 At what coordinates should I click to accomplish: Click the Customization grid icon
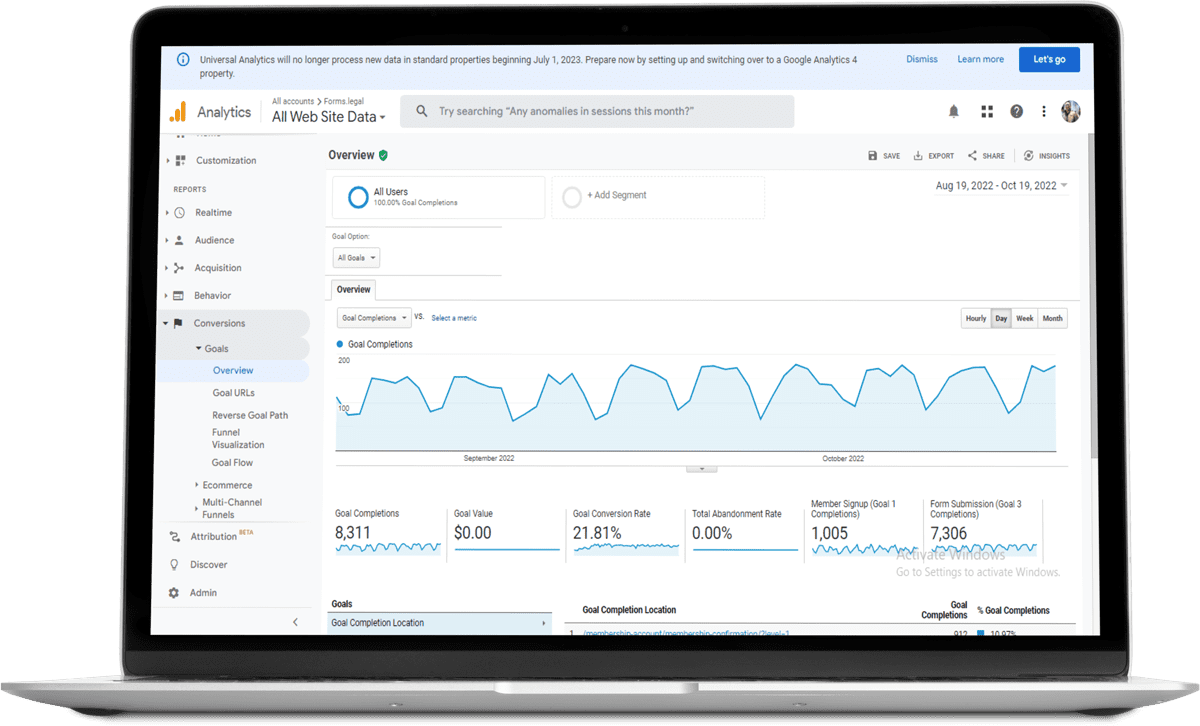pyautogui.click(x=180, y=160)
